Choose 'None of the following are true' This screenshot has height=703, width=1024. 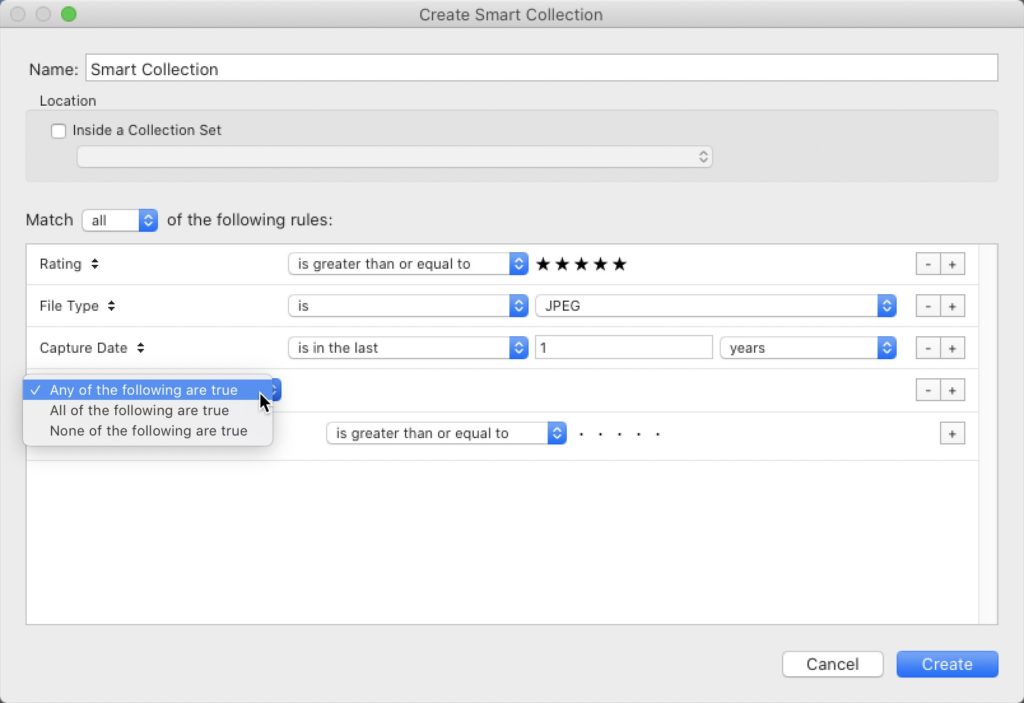point(148,431)
